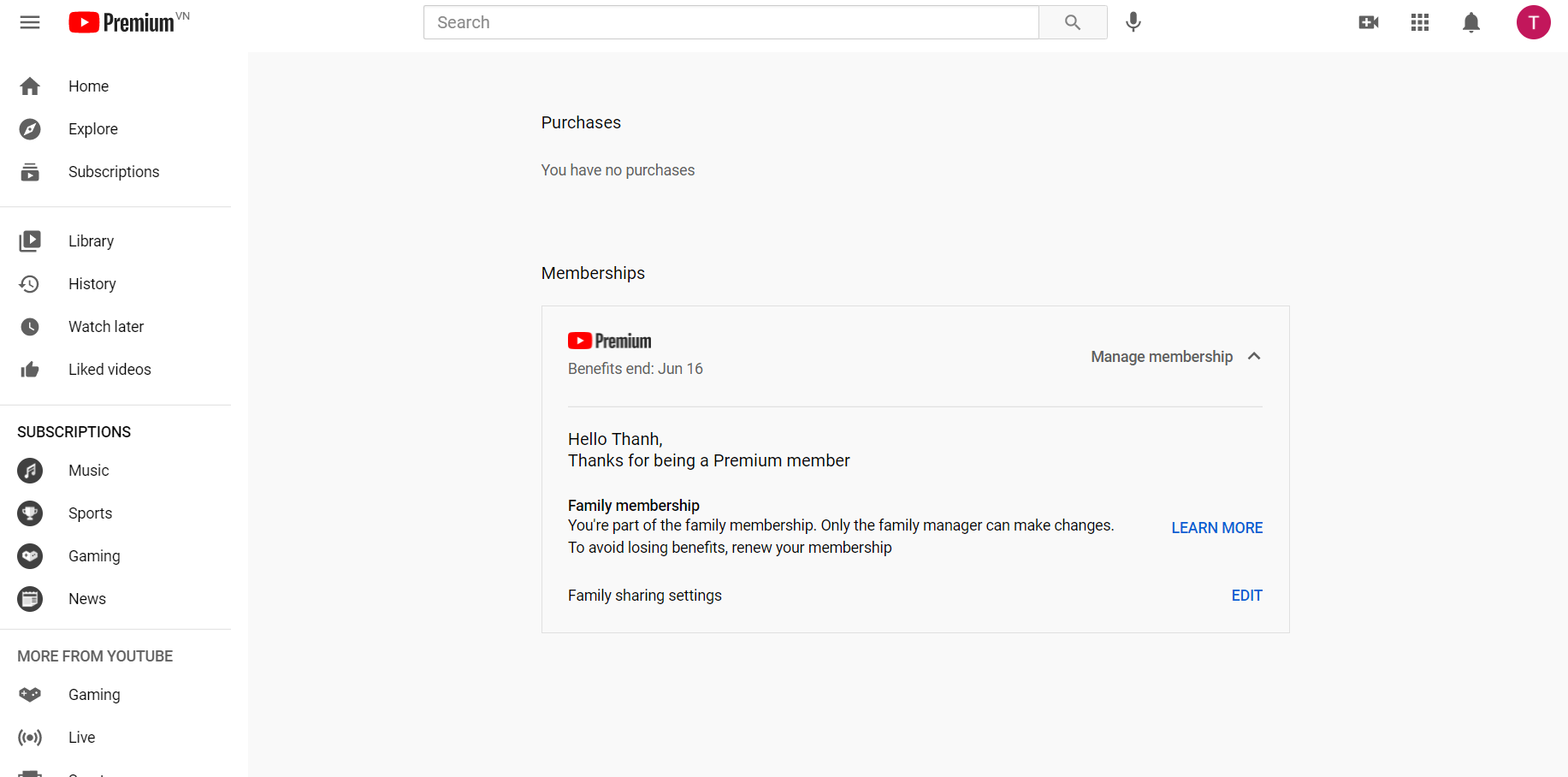Click Manage membership label
Screen dimensions: 1568x777
pos(1161,357)
